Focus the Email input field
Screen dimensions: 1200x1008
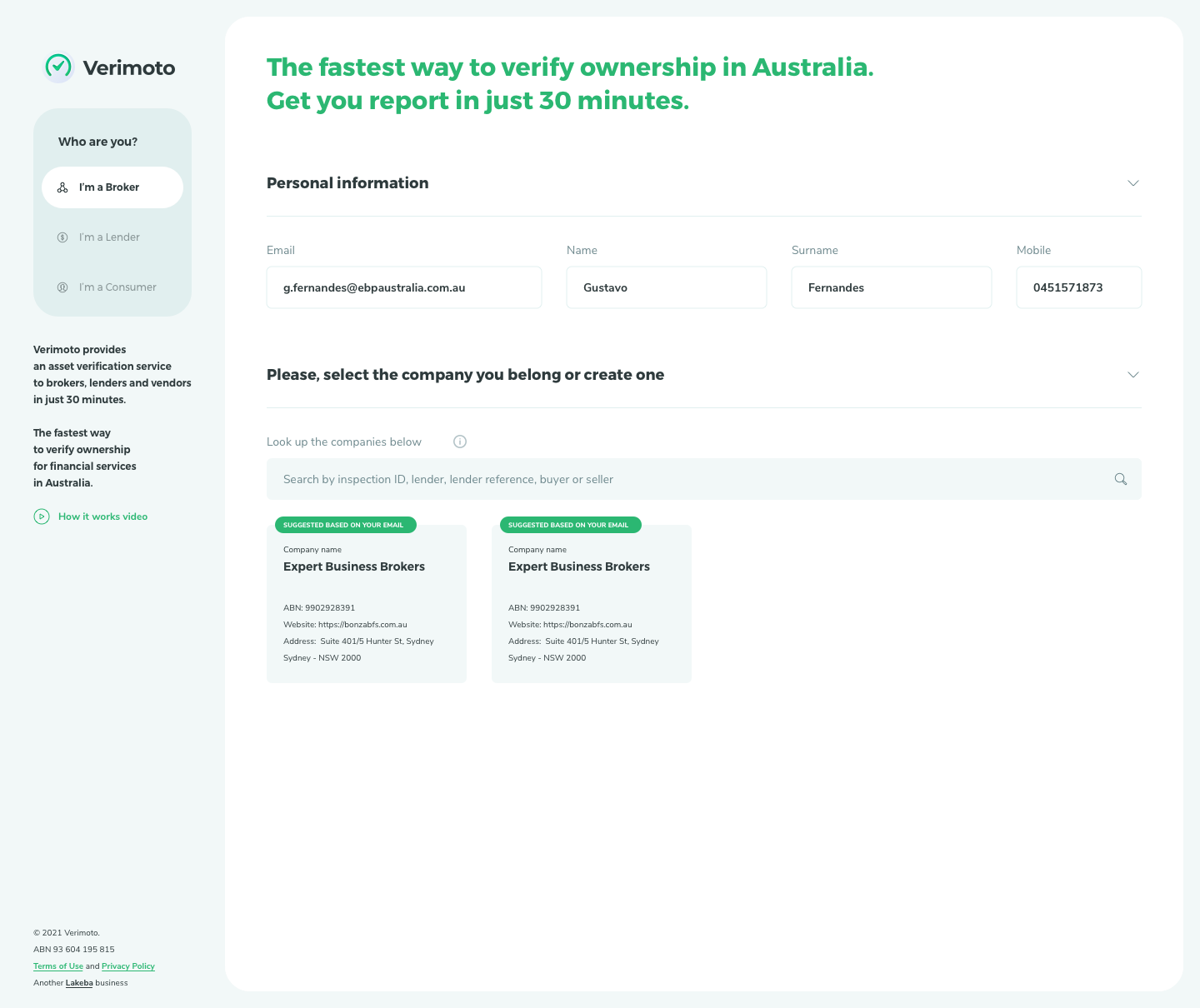pyautogui.click(x=404, y=287)
